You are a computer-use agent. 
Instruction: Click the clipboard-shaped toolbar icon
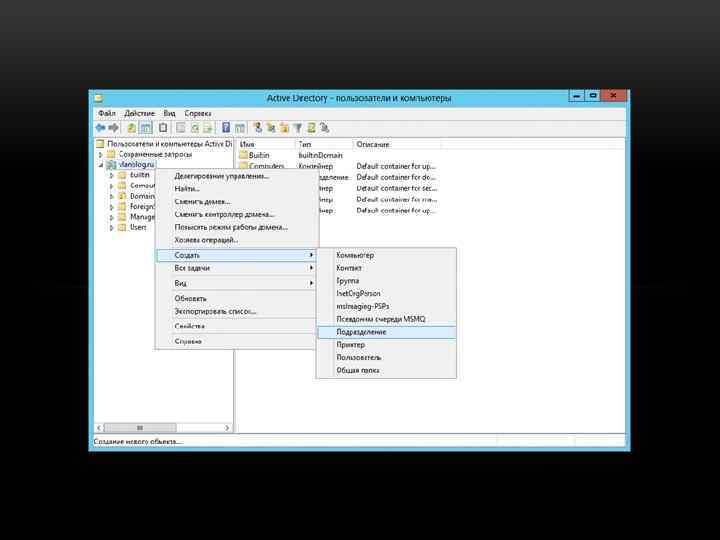pos(163,128)
